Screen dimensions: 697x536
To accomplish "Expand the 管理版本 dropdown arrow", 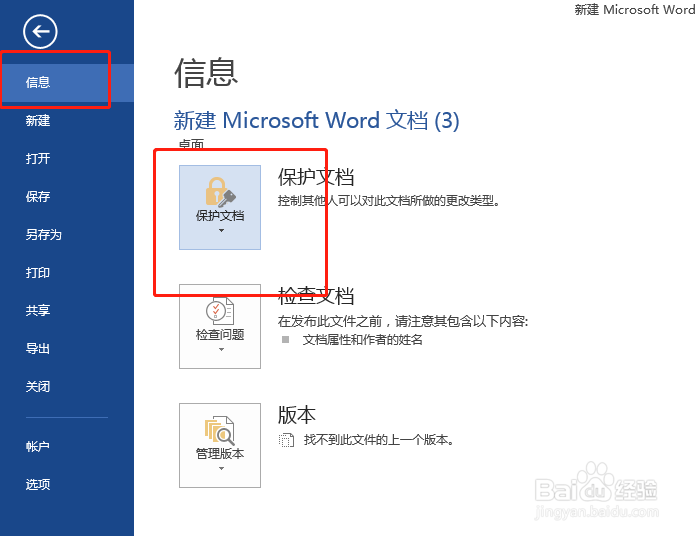I will pyautogui.click(x=221, y=468).
